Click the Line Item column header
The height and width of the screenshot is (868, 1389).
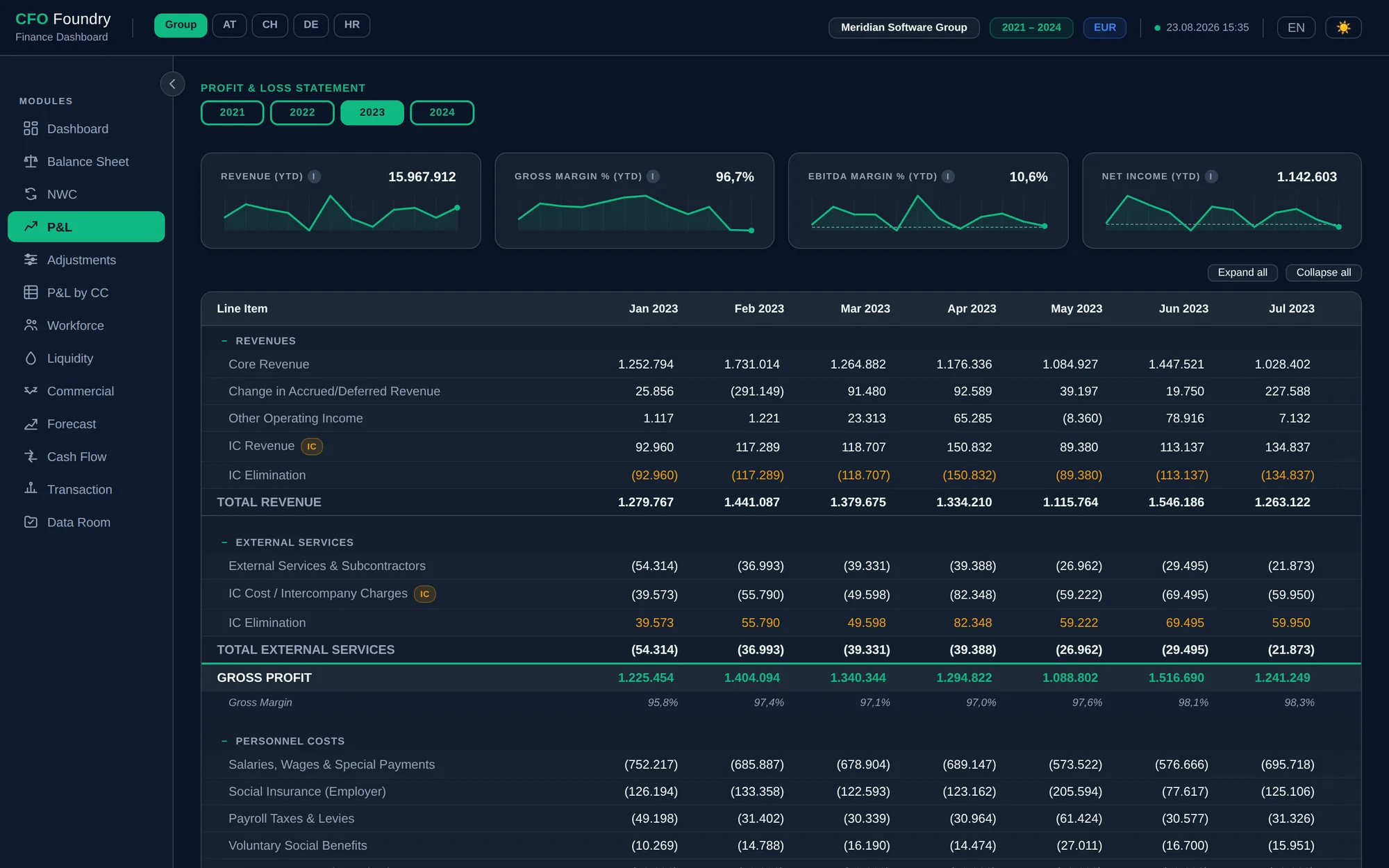242,308
